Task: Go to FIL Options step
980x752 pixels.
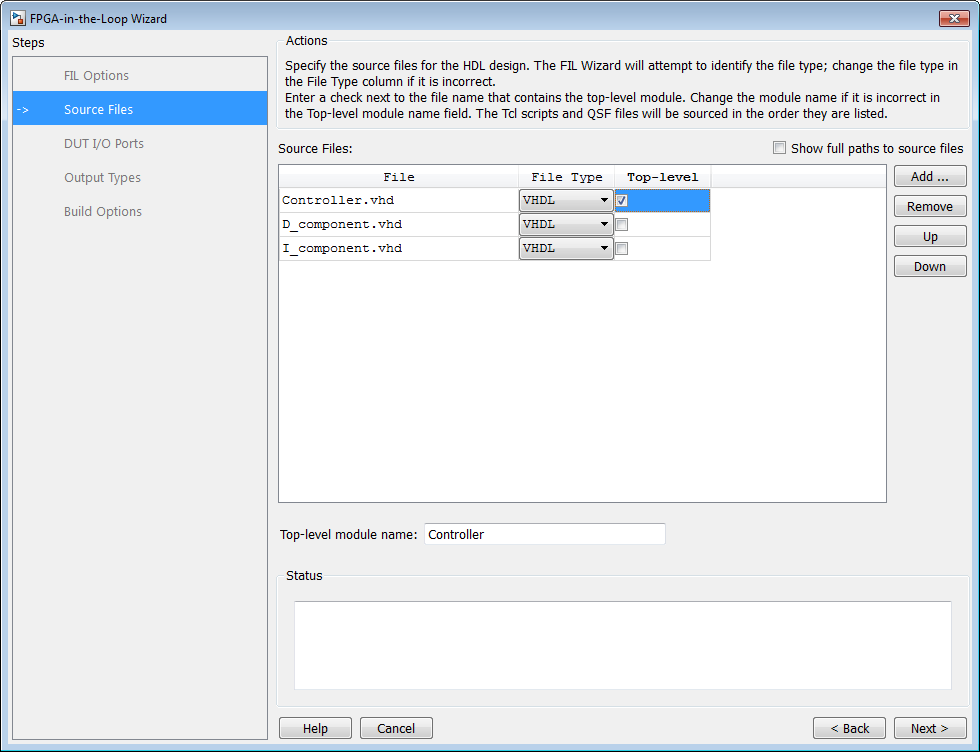Action: [96, 76]
